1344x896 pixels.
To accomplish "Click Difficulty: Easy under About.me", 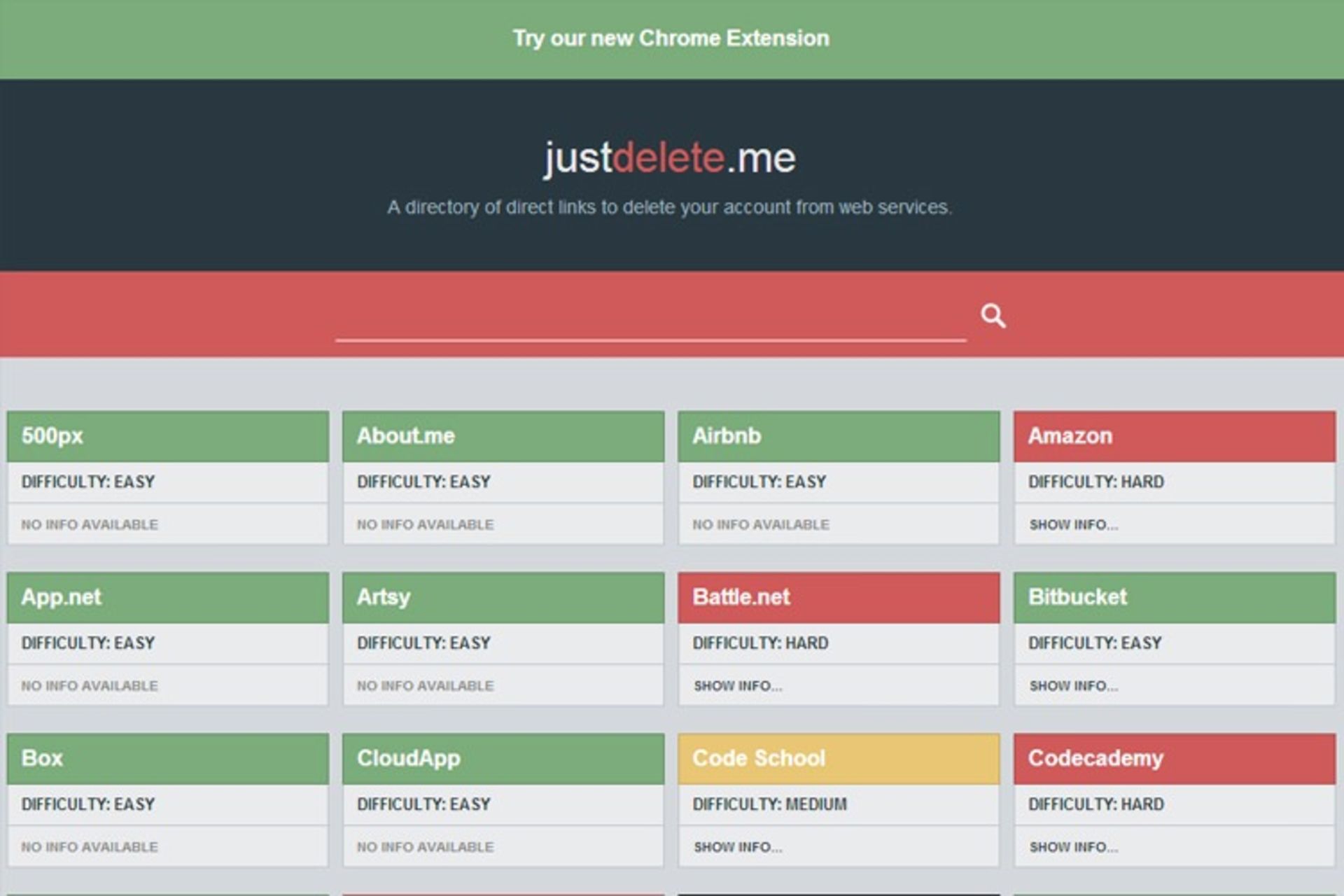I will click(423, 482).
